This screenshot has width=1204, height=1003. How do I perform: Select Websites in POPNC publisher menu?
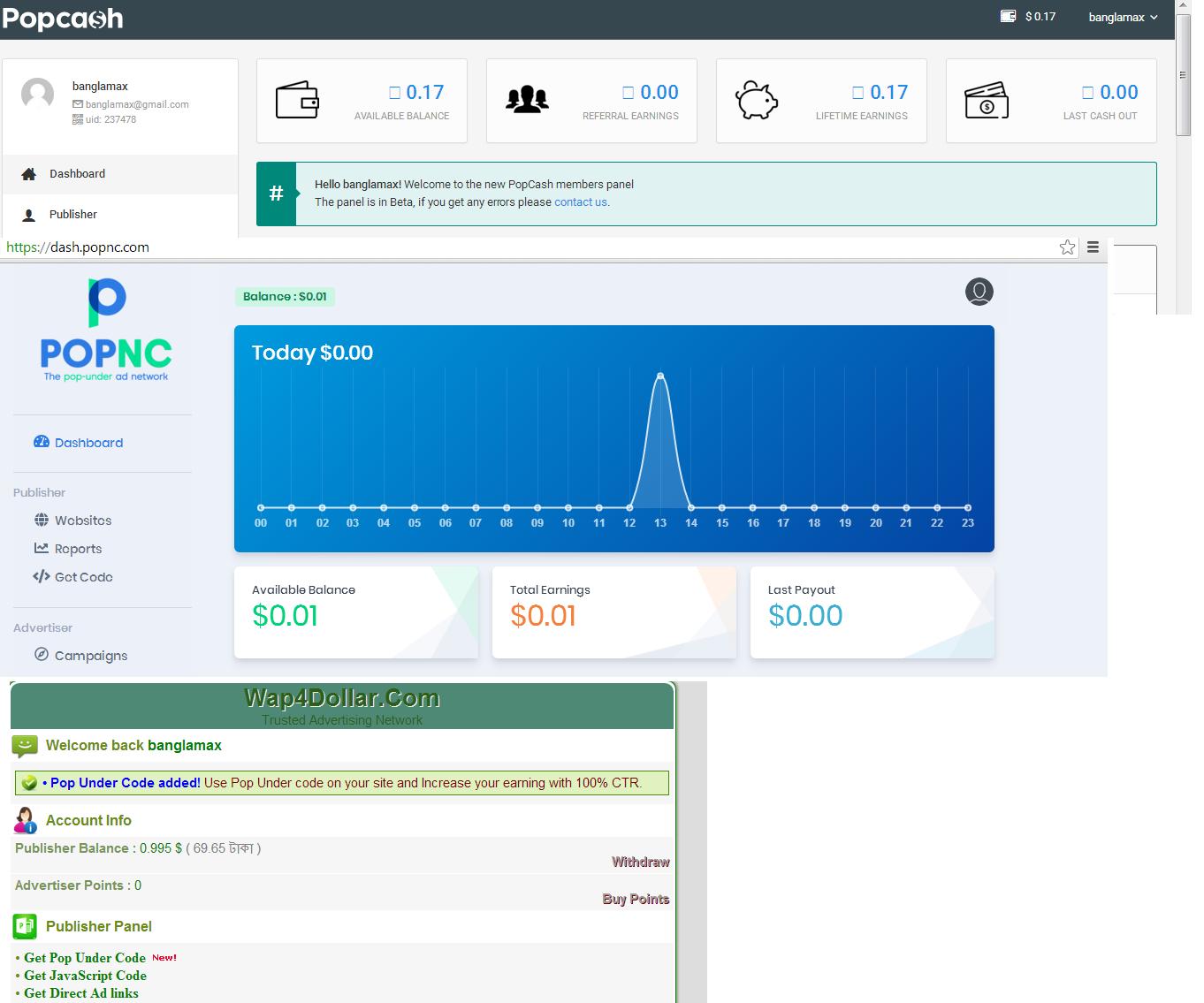pos(82,520)
